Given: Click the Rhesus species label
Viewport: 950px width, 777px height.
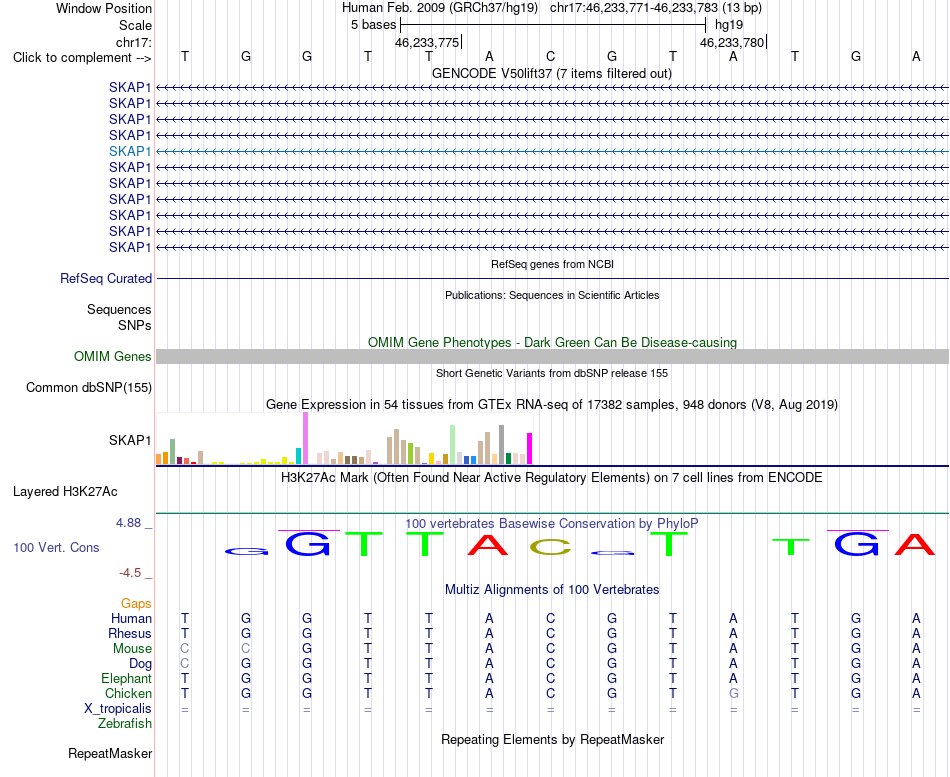Looking at the screenshot, I should point(130,633).
